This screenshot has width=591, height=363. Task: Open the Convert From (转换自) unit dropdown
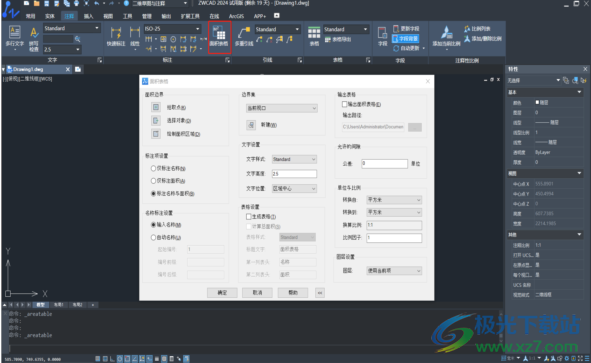[394, 200]
